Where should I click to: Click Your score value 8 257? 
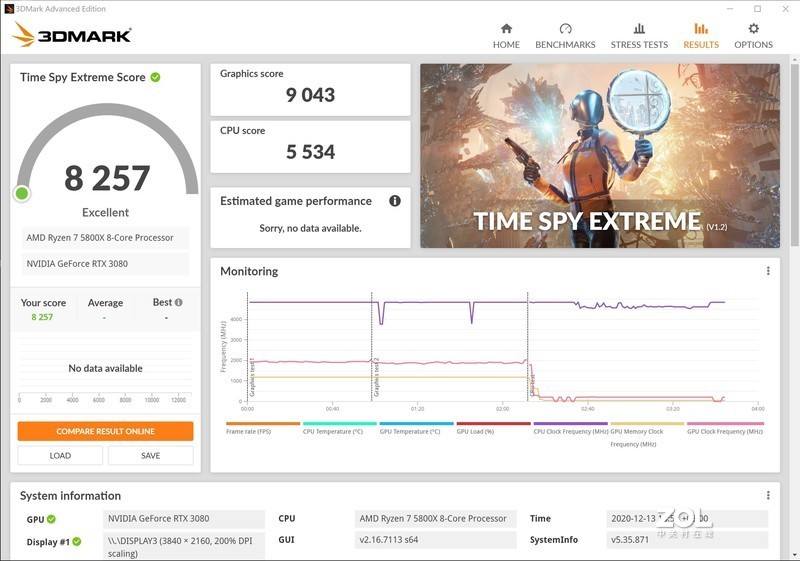[42, 317]
